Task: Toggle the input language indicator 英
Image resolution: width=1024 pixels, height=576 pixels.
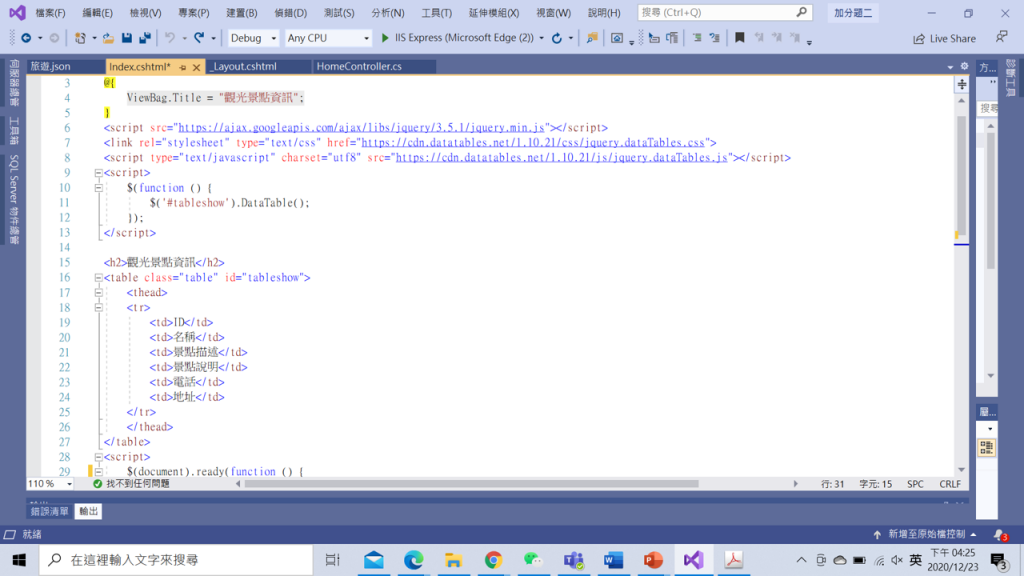Action: click(x=916, y=560)
